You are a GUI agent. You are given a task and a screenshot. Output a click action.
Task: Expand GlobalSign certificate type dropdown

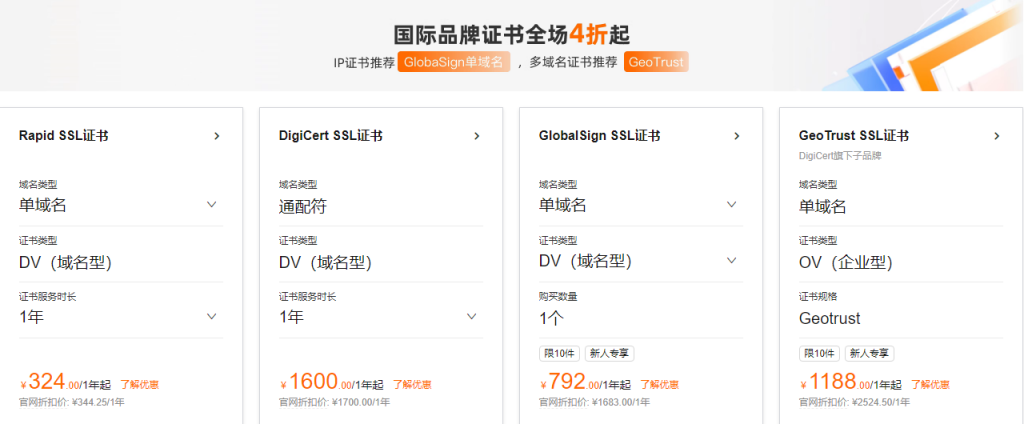(x=731, y=261)
